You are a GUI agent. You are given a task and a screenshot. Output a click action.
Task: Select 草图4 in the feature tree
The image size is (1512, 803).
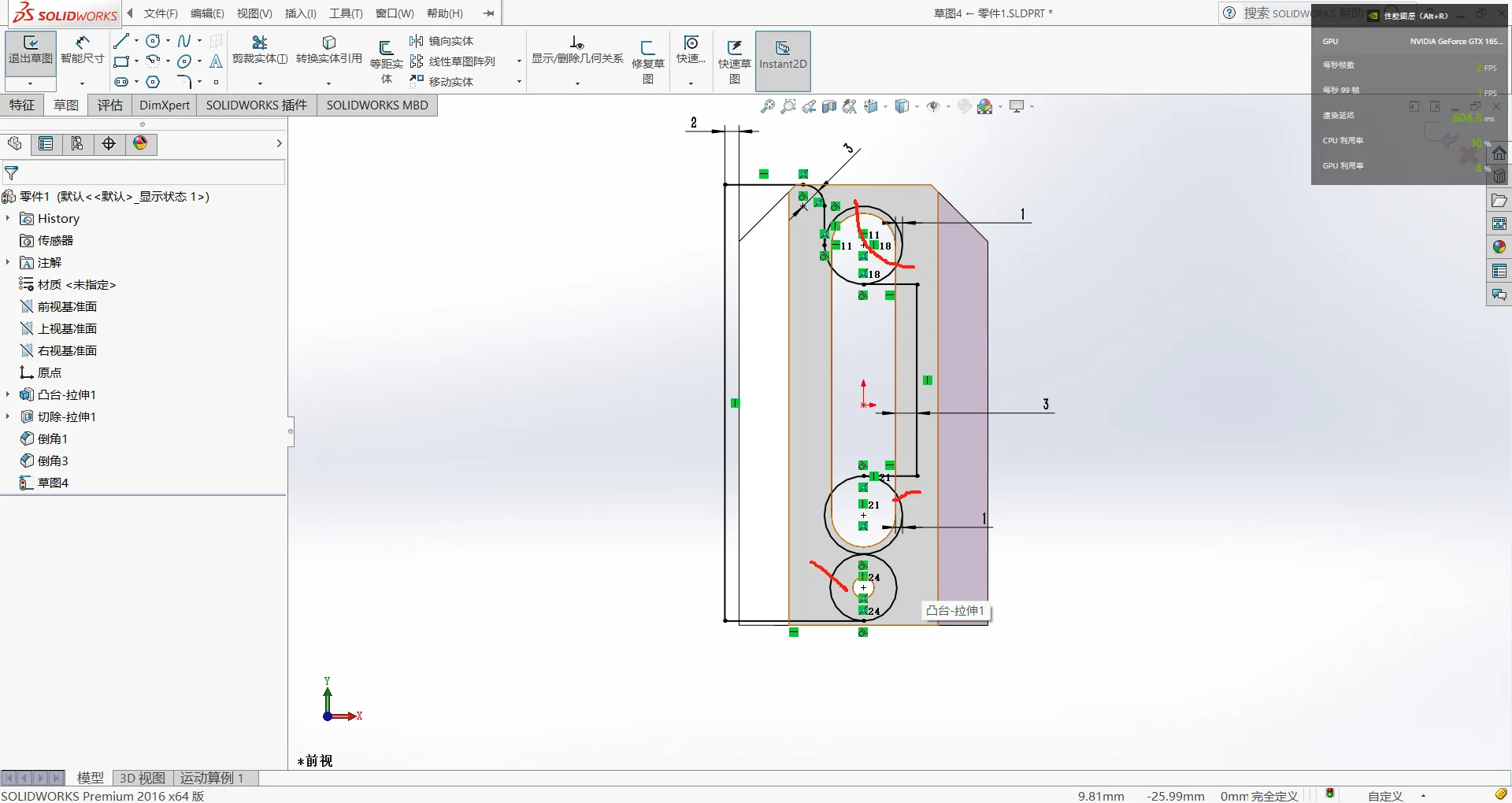(x=44, y=483)
